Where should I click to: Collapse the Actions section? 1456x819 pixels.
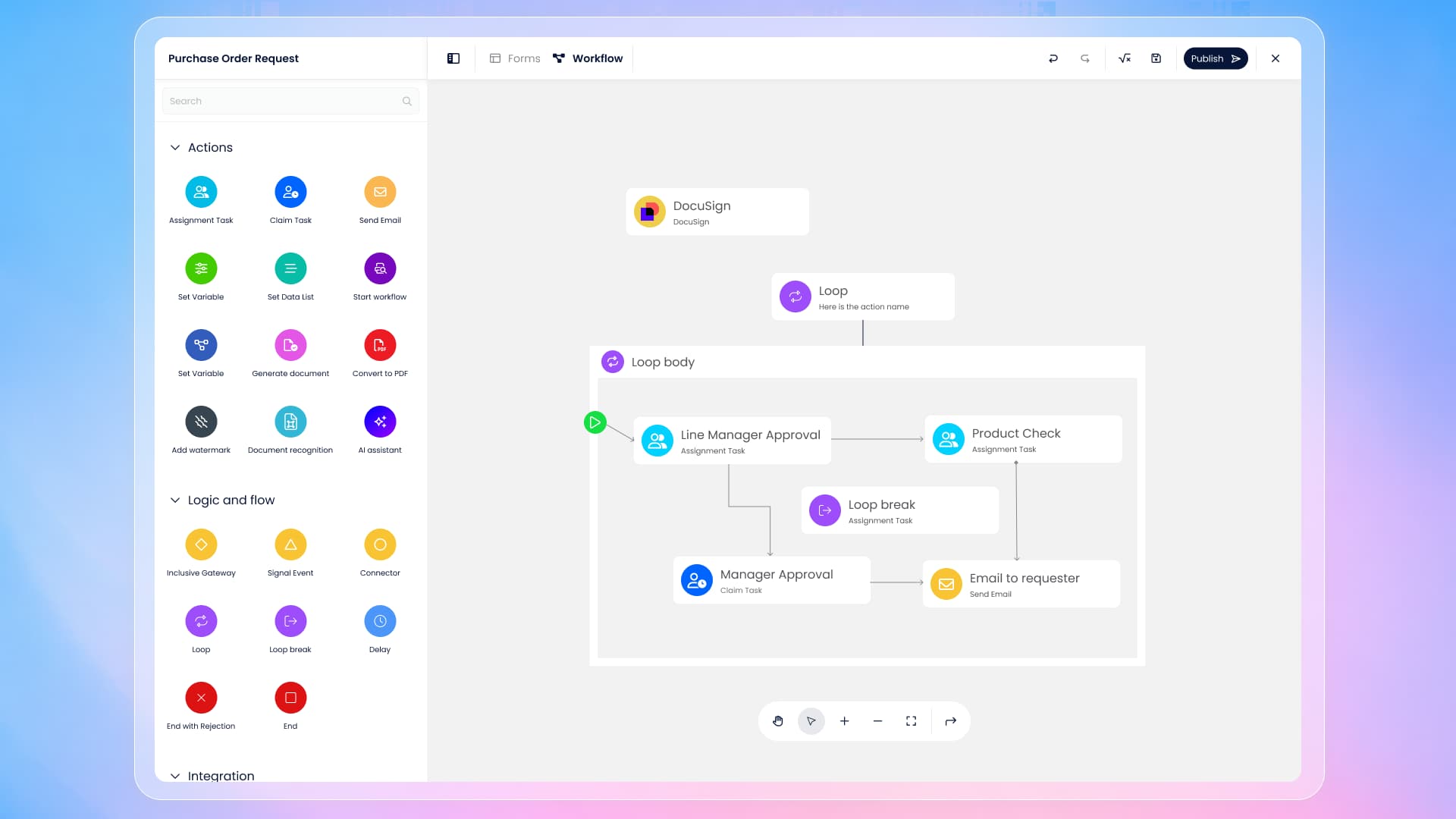point(175,148)
